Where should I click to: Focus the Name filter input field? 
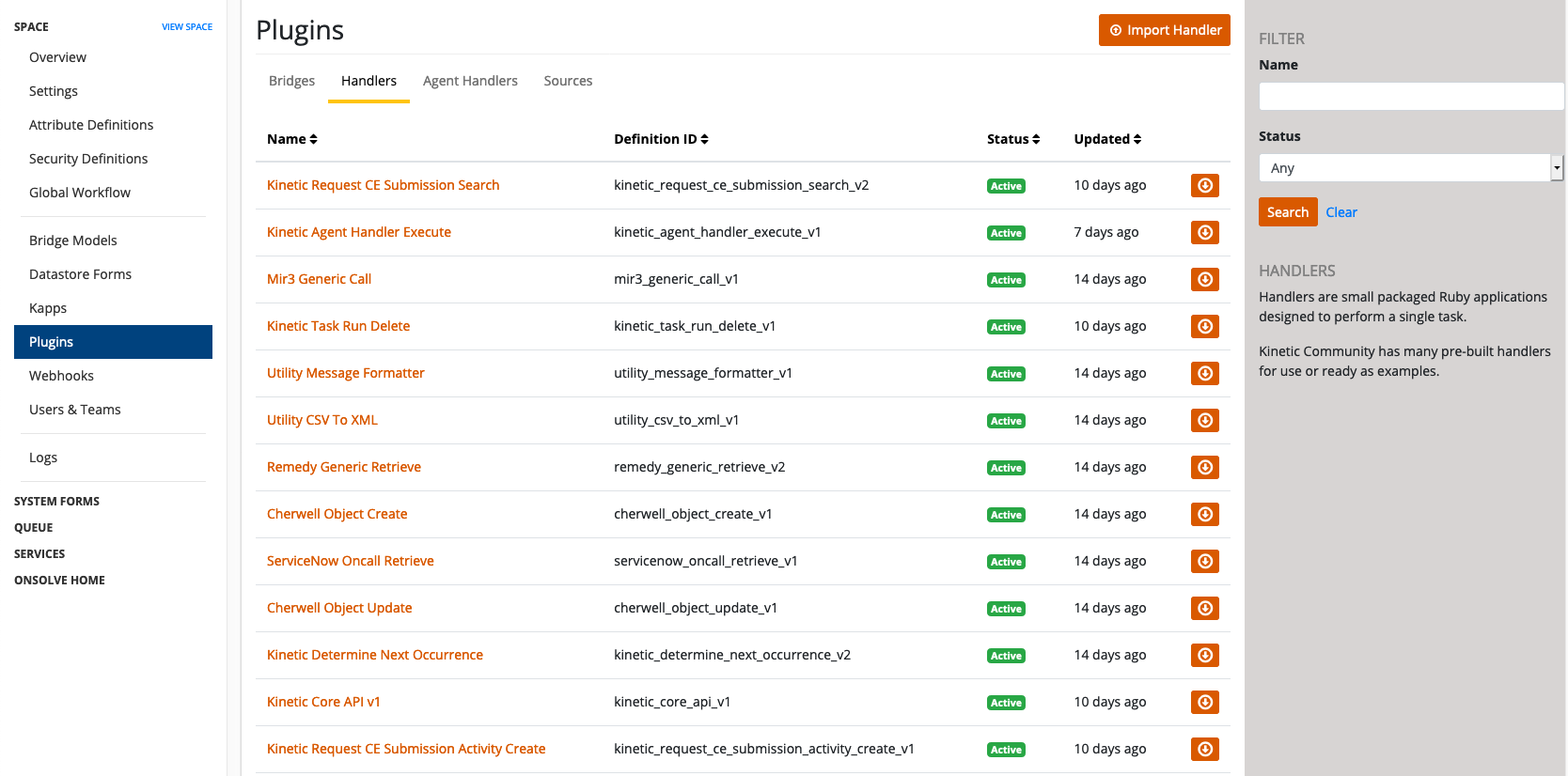[1410, 96]
